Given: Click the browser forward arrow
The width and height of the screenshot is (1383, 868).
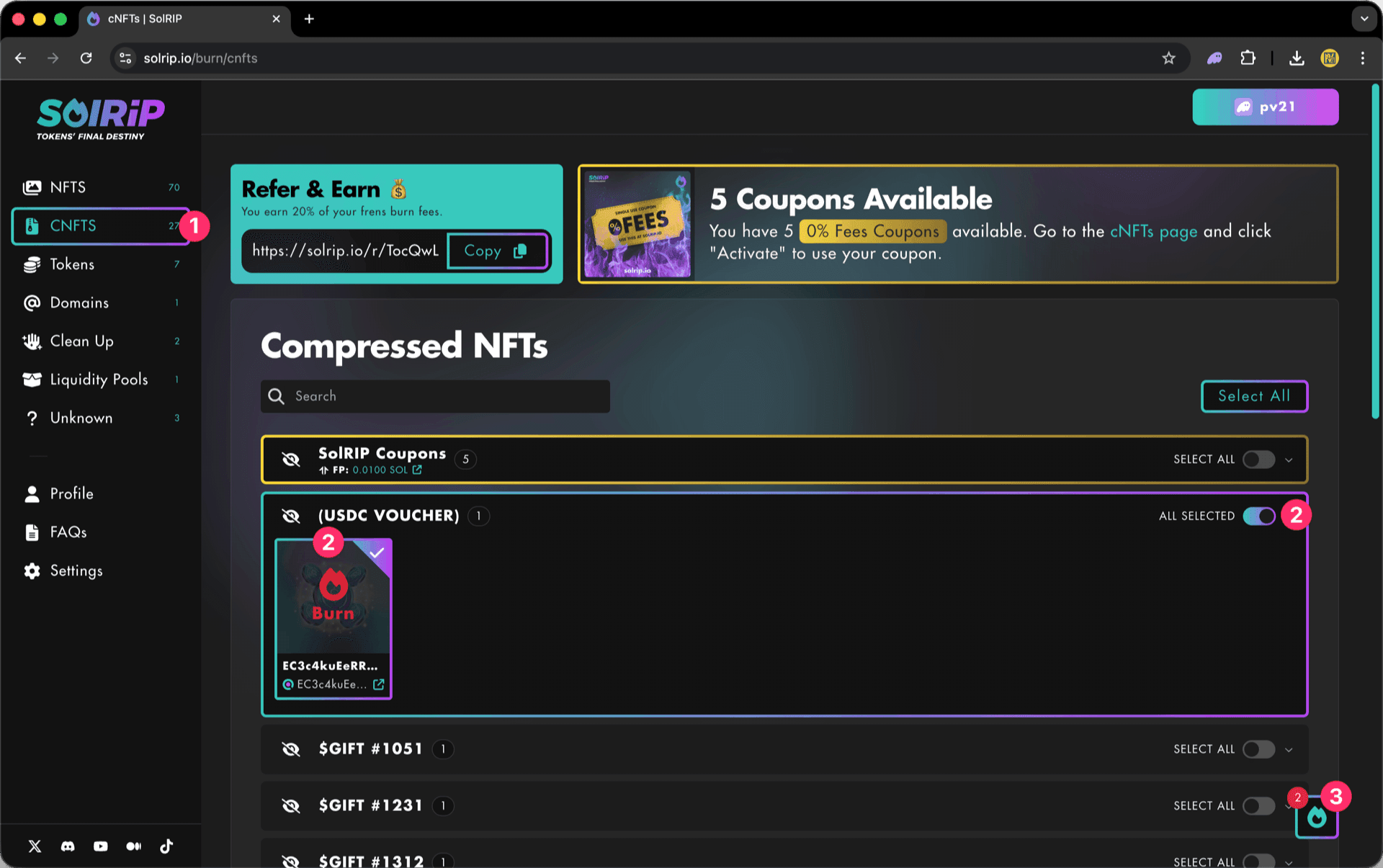Looking at the screenshot, I should pos(53,58).
